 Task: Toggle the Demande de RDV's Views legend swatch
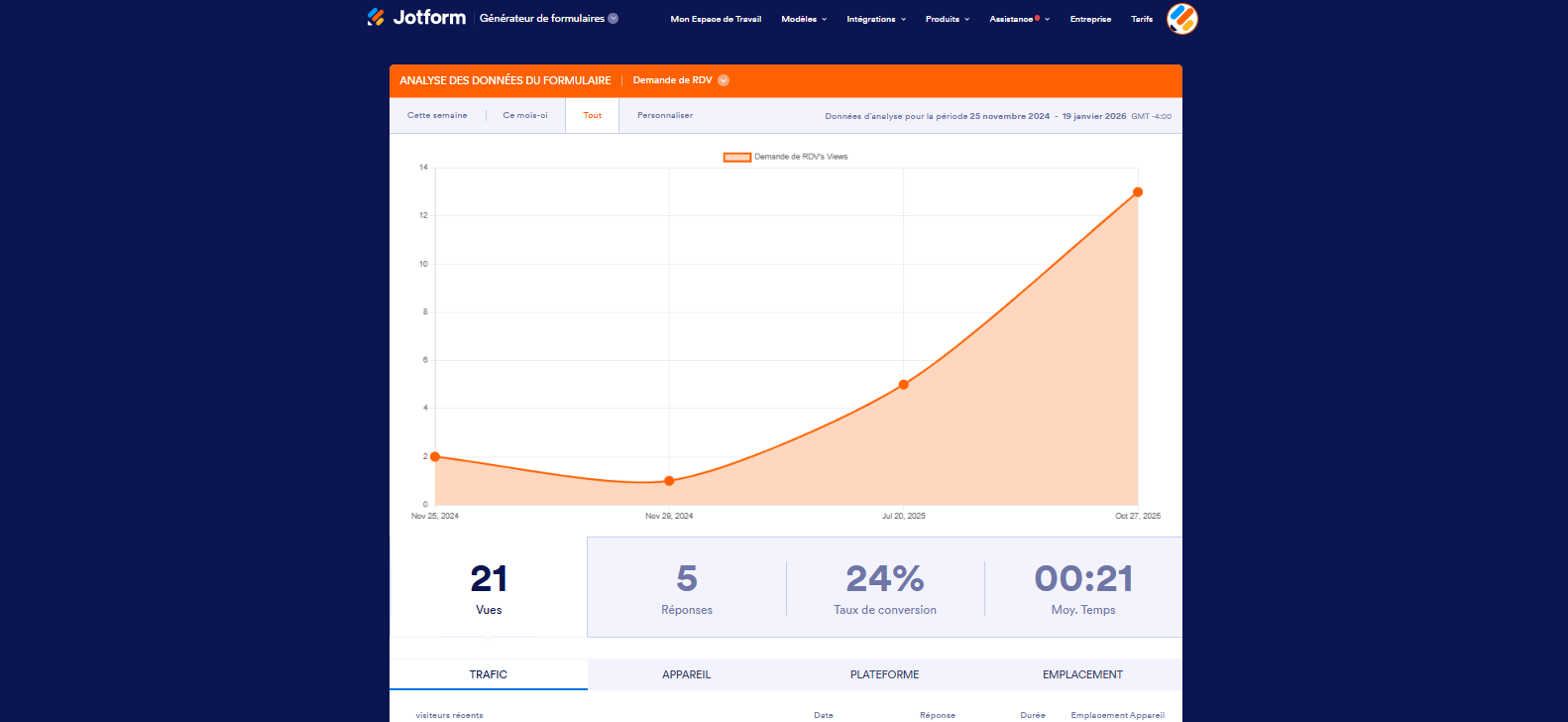(x=736, y=157)
